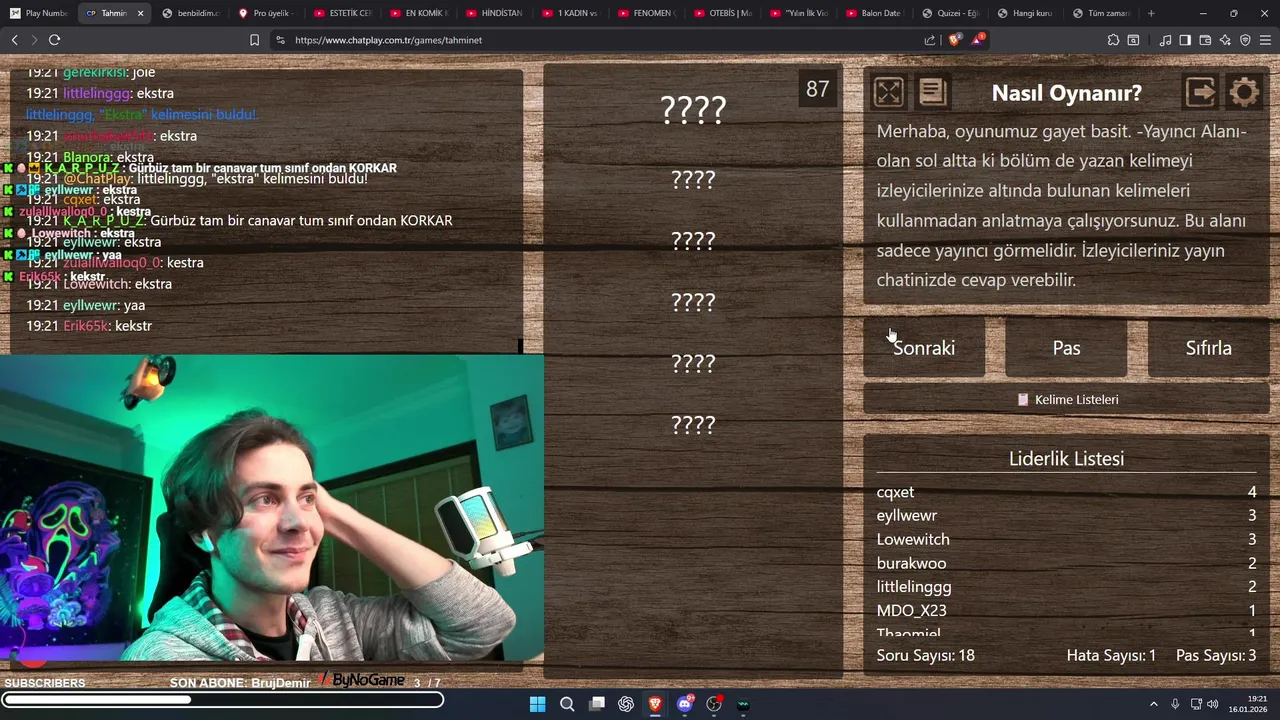The height and width of the screenshot is (720, 1280).
Task: Click the Sonraki button
Action: 924,348
